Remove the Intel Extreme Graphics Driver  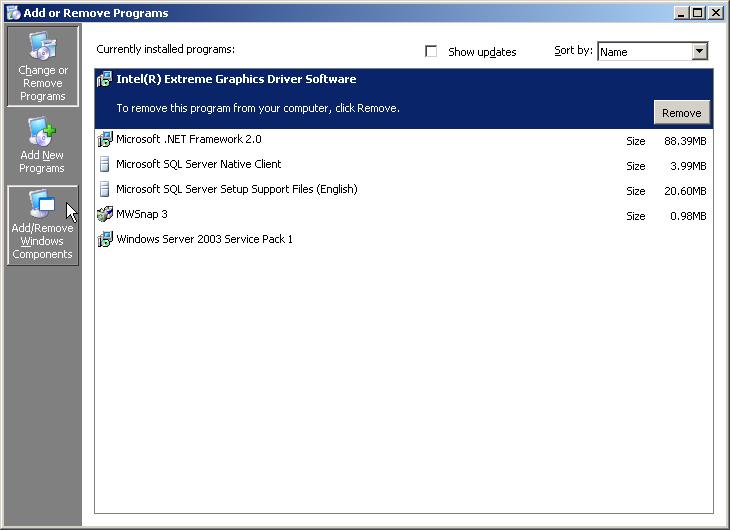tap(681, 113)
